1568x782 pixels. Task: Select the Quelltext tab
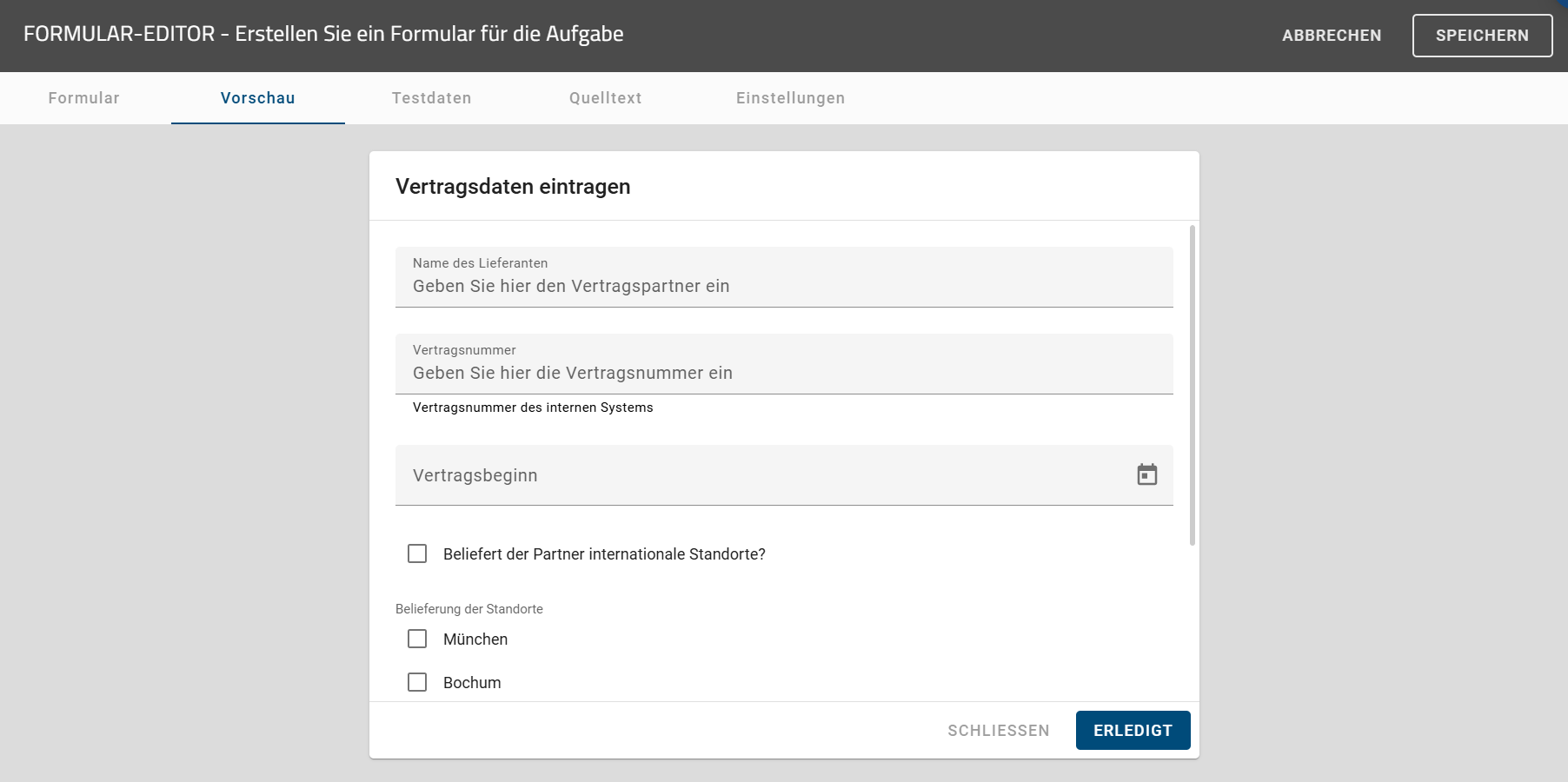606,98
